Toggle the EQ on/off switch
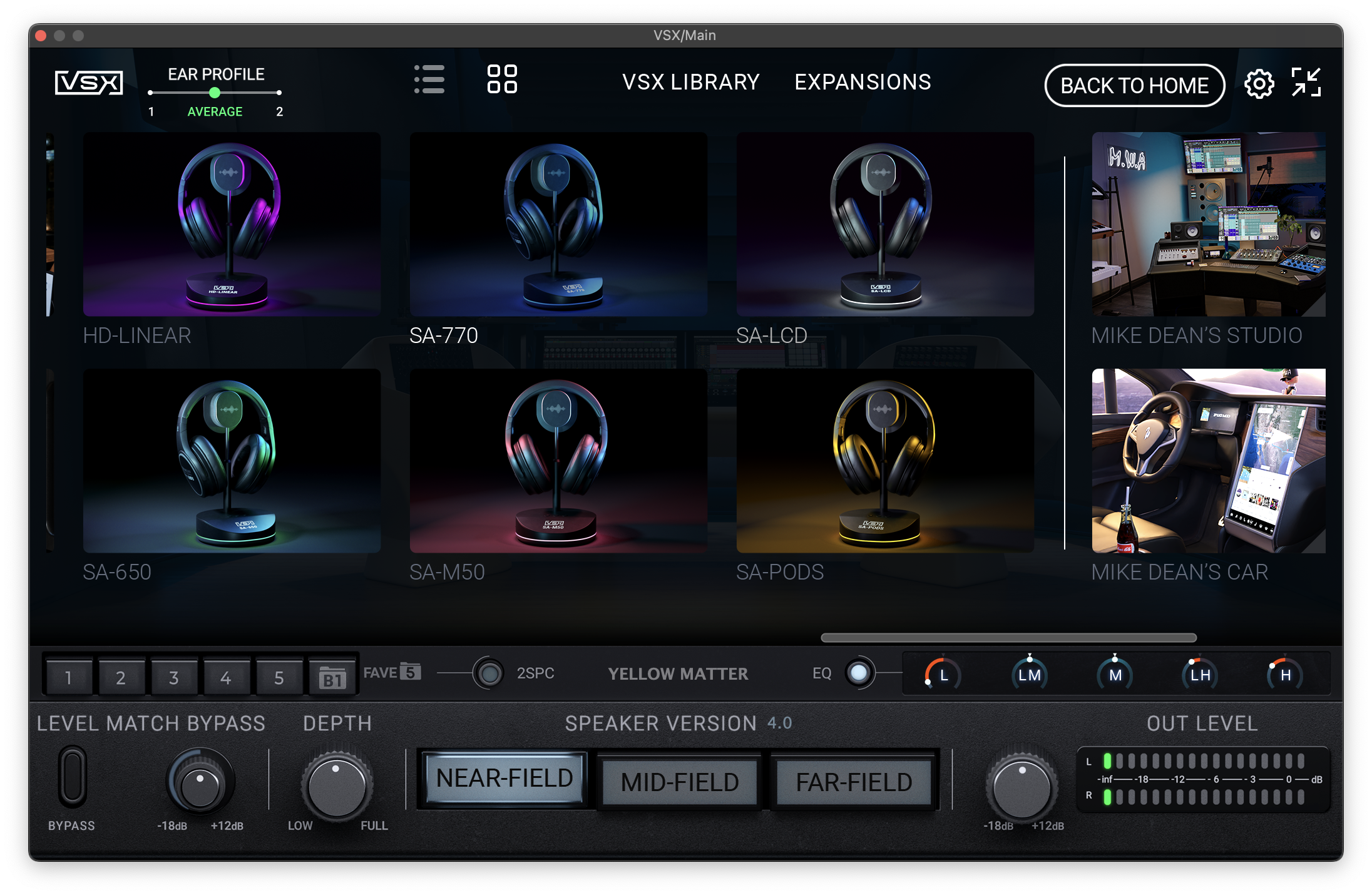The width and height of the screenshot is (1372, 895). click(859, 673)
